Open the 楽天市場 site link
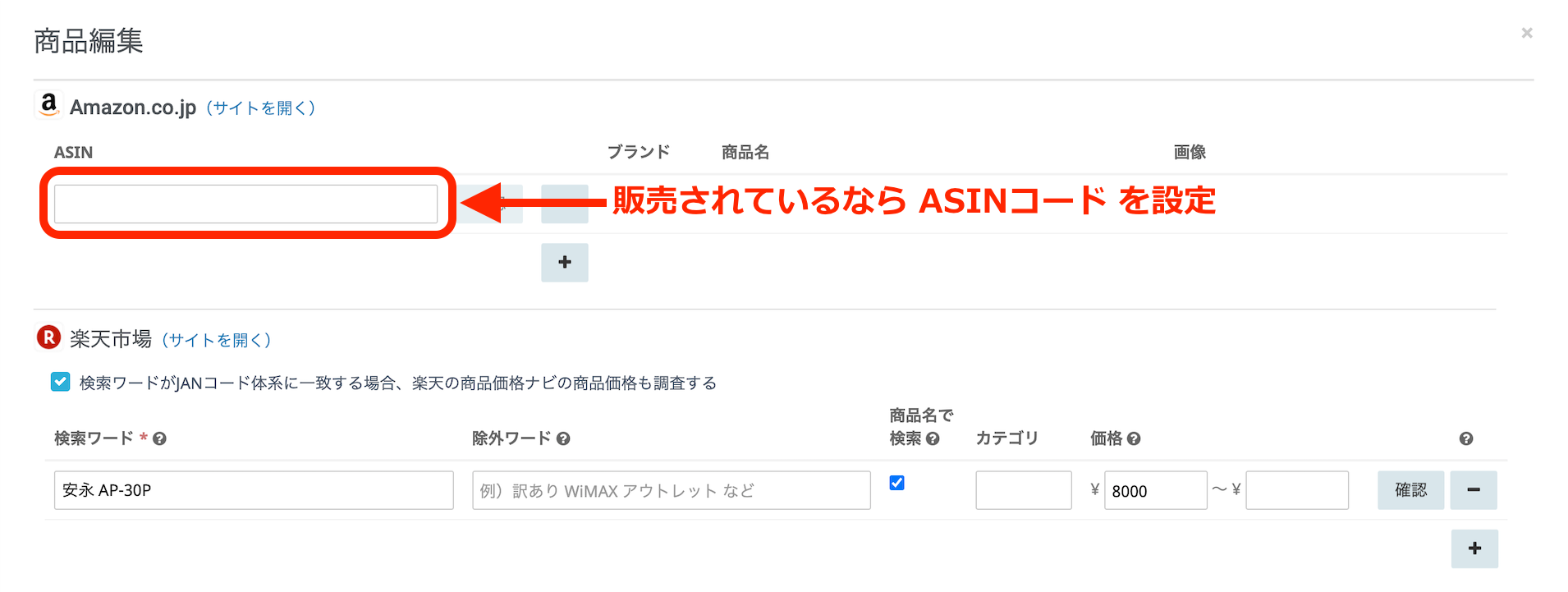 (216, 341)
